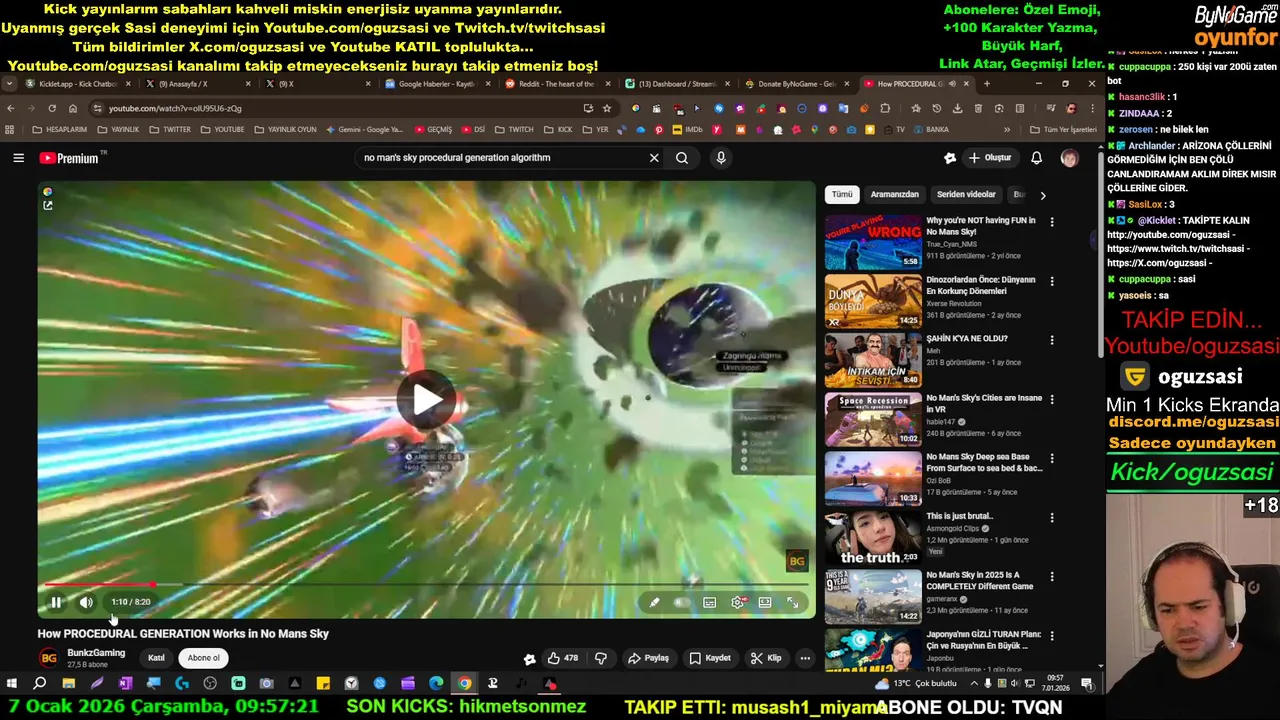Enter fullscreen in the video player
The width and height of the screenshot is (1280, 720).
(792, 602)
